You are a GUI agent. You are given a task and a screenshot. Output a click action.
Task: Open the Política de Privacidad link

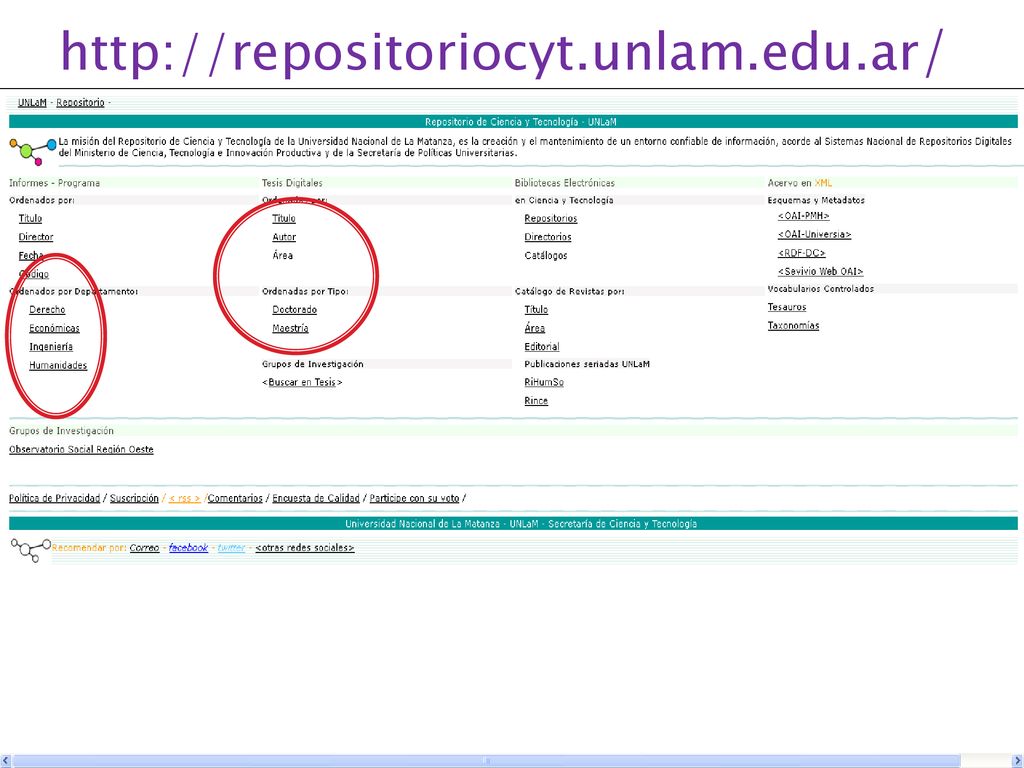click(54, 498)
